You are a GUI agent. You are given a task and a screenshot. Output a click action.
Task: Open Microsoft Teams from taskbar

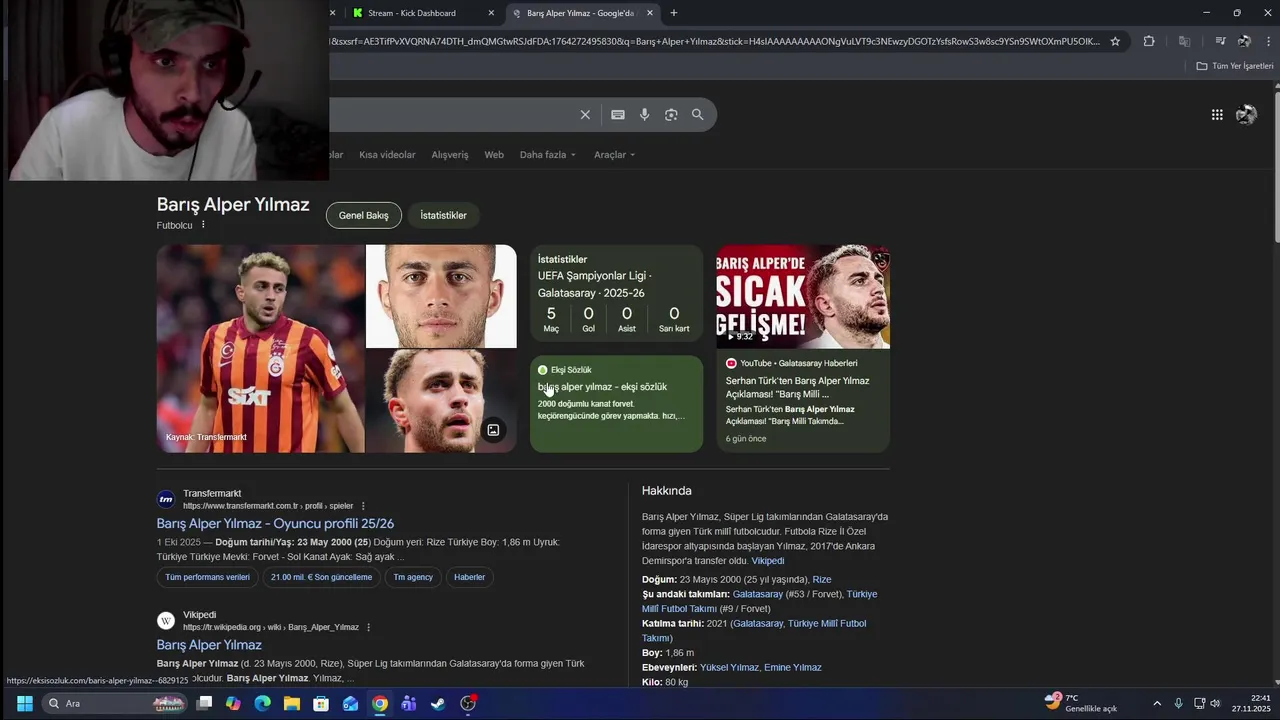(409, 704)
